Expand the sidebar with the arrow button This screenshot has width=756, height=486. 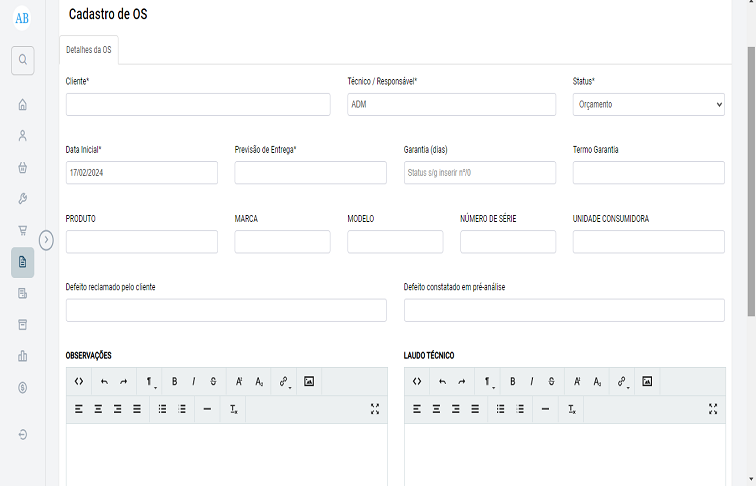point(46,239)
